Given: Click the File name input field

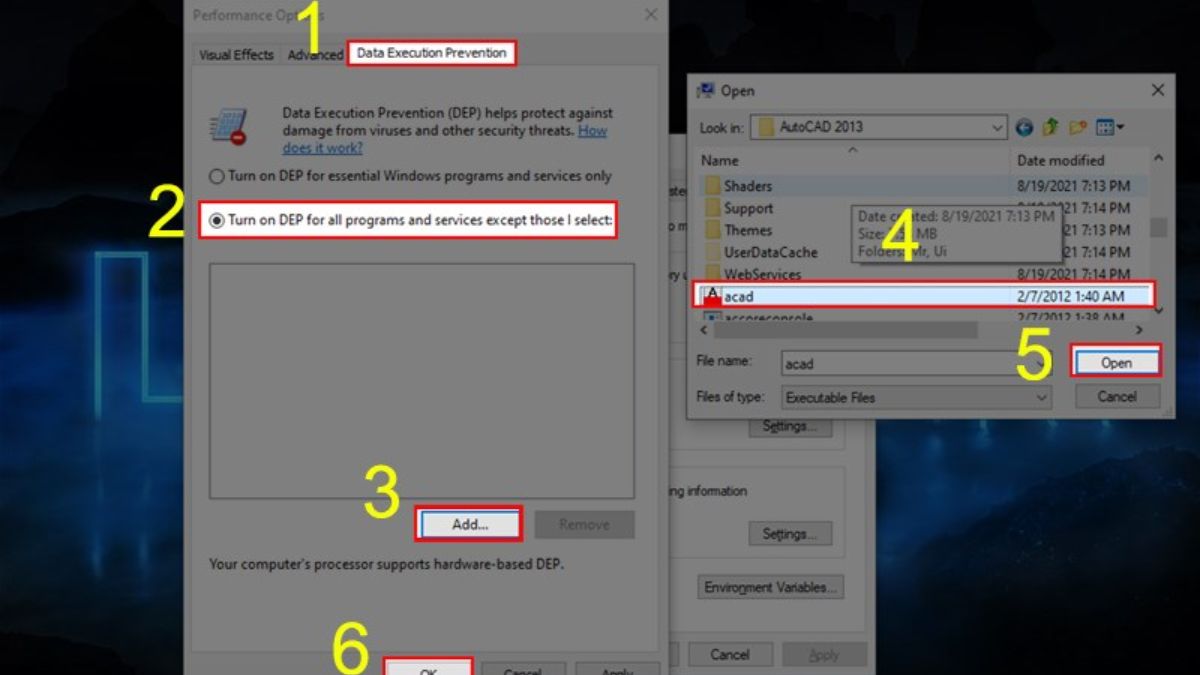Looking at the screenshot, I should point(900,364).
